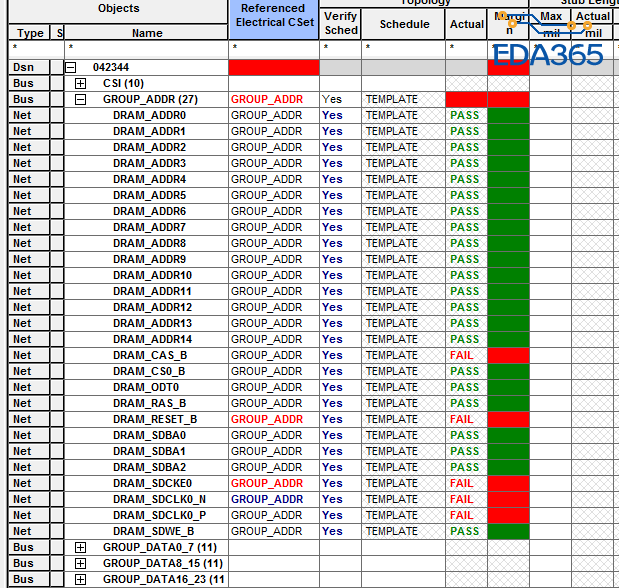
Task: Click the Type column filter field
Action: pos(36,49)
